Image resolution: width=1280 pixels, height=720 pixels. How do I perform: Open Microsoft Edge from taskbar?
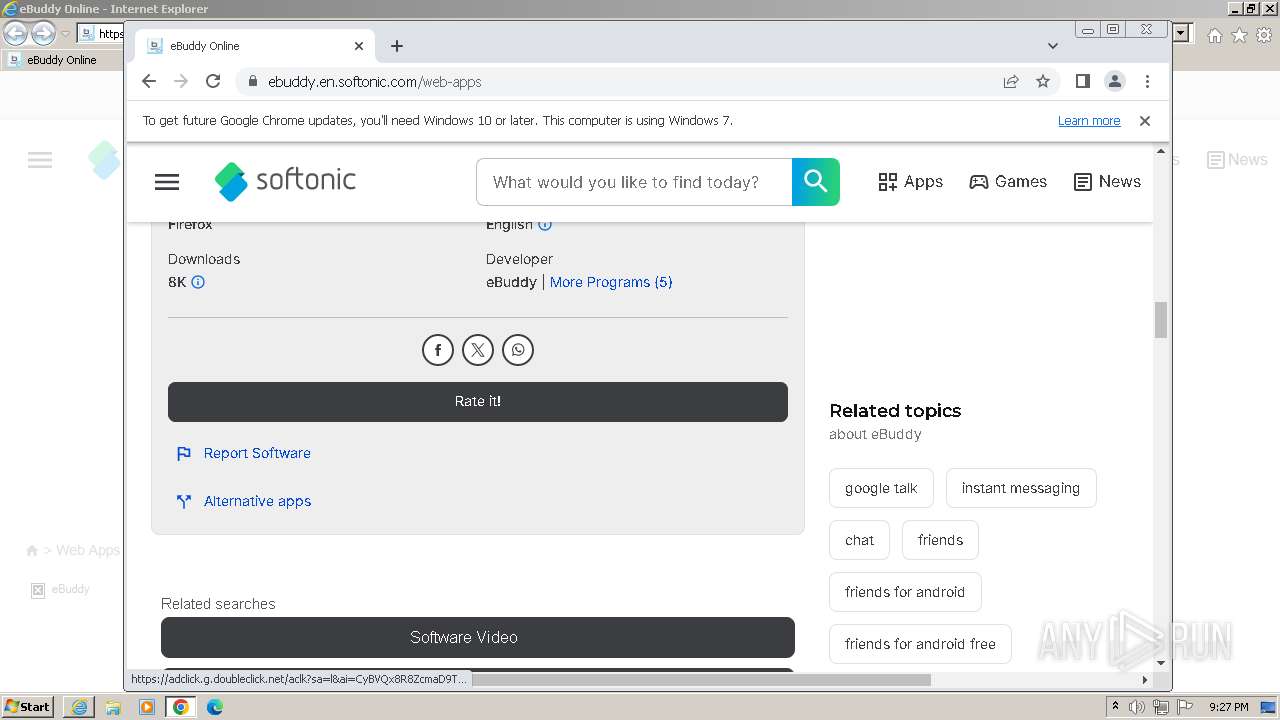(x=215, y=707)
